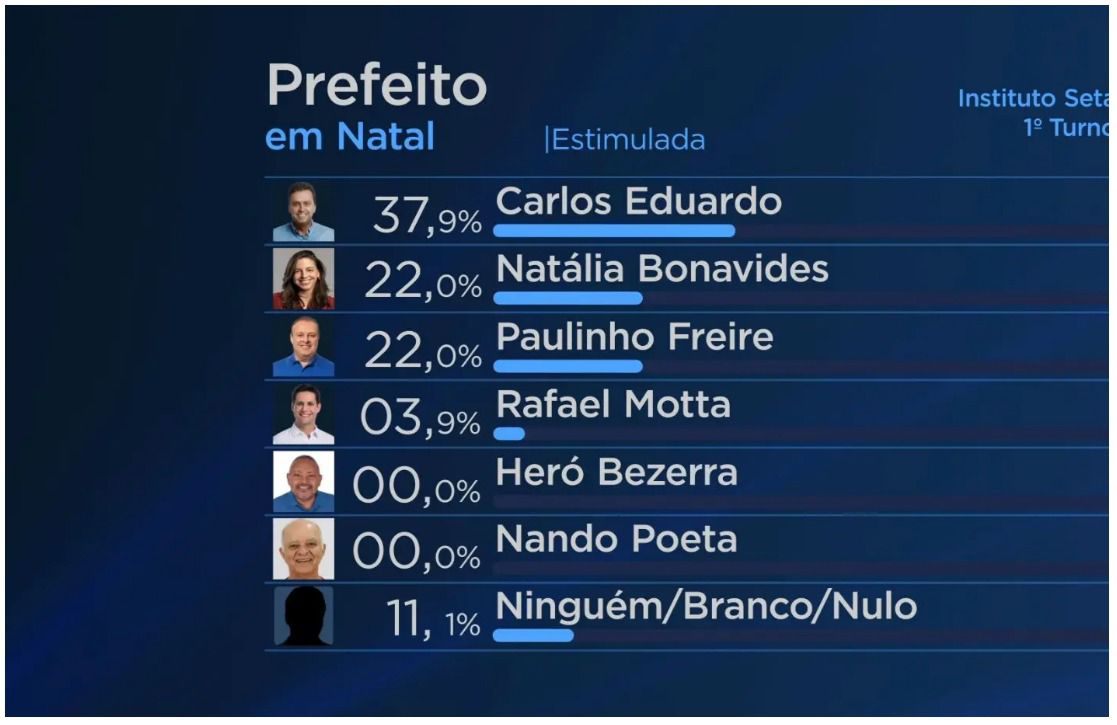This screenshot has width=1117, height=725.
Task: Click the Instituto Seta source text
Action: 1034,98
